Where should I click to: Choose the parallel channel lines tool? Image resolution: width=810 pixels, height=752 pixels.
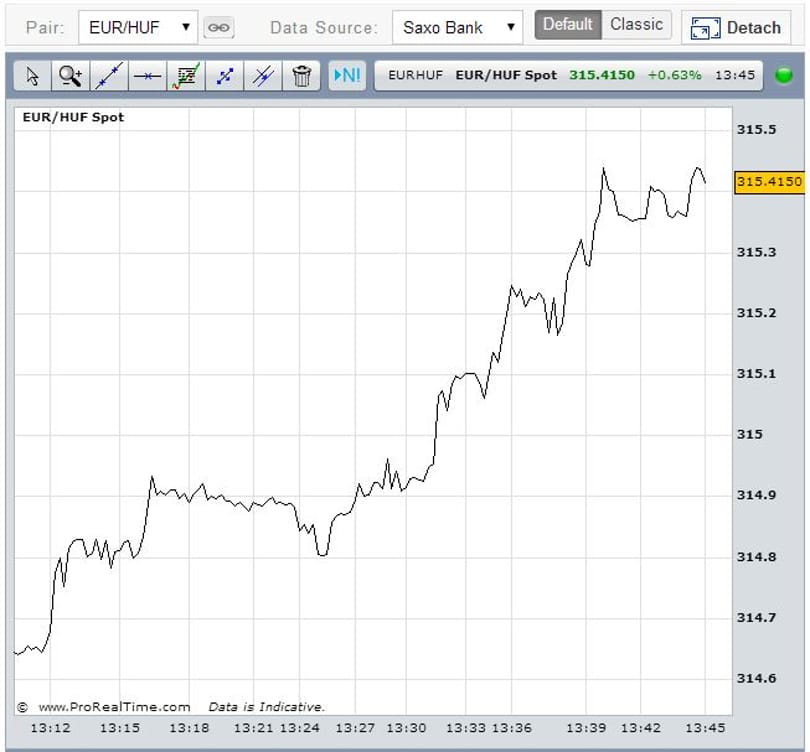pyautogui.click(x=263, y=76)
